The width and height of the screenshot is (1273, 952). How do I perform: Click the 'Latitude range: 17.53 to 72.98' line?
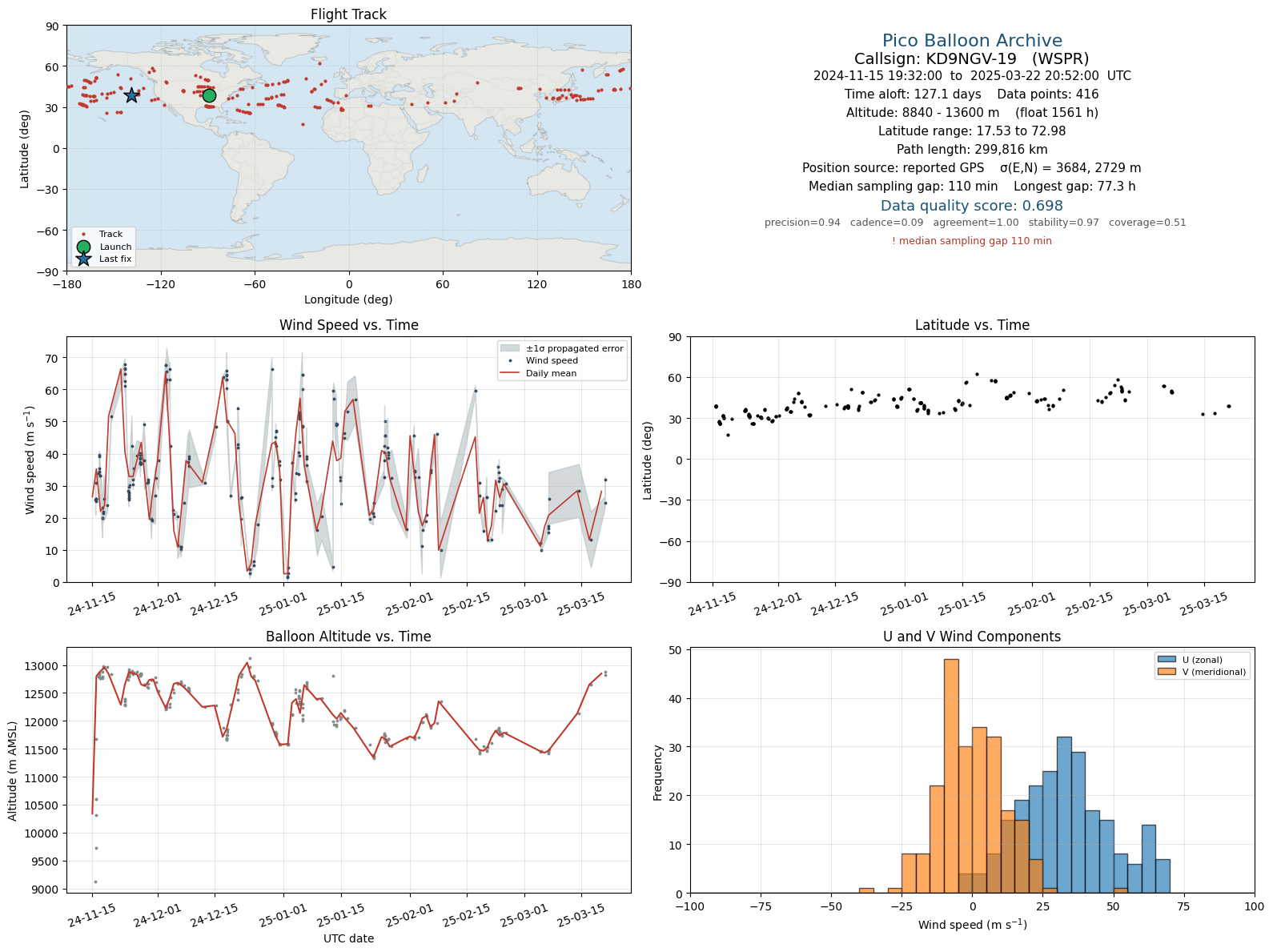pos(972,131)
